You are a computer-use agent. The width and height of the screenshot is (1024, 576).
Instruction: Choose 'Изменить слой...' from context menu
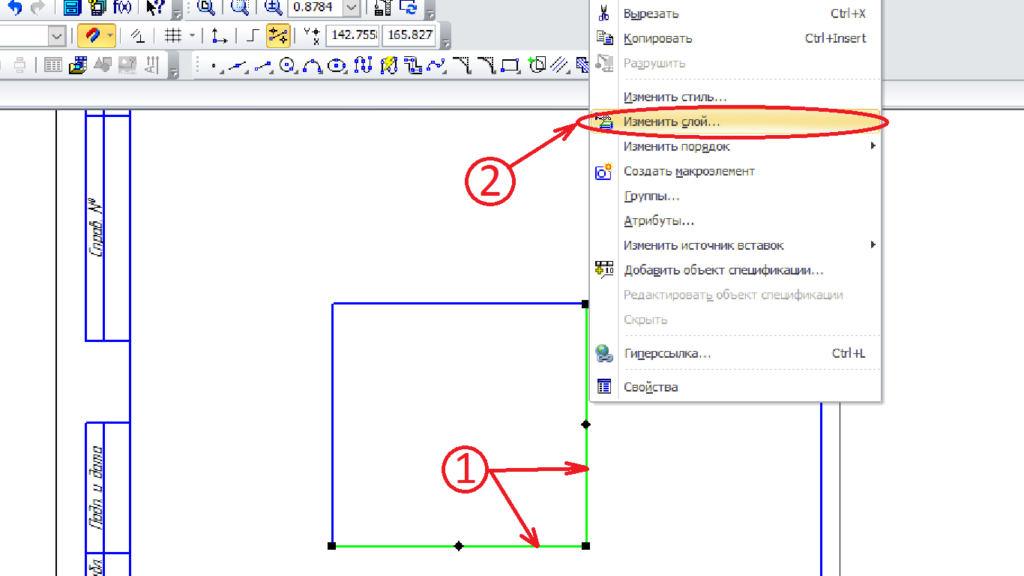pos(671,121)
